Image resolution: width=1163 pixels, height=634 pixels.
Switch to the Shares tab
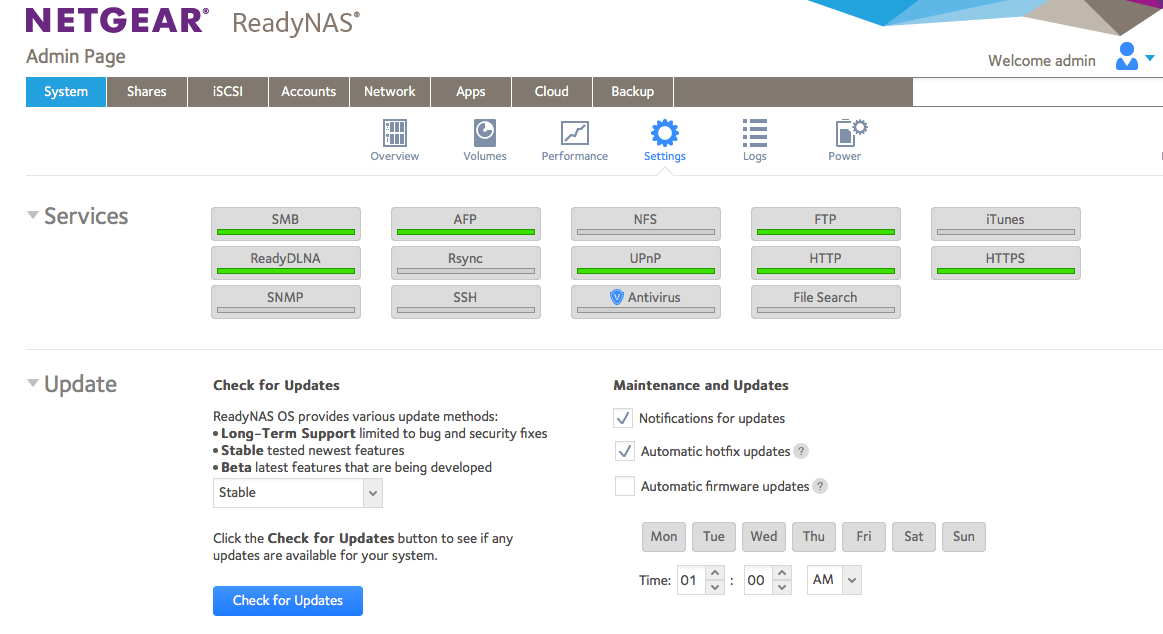coord(147,92)
